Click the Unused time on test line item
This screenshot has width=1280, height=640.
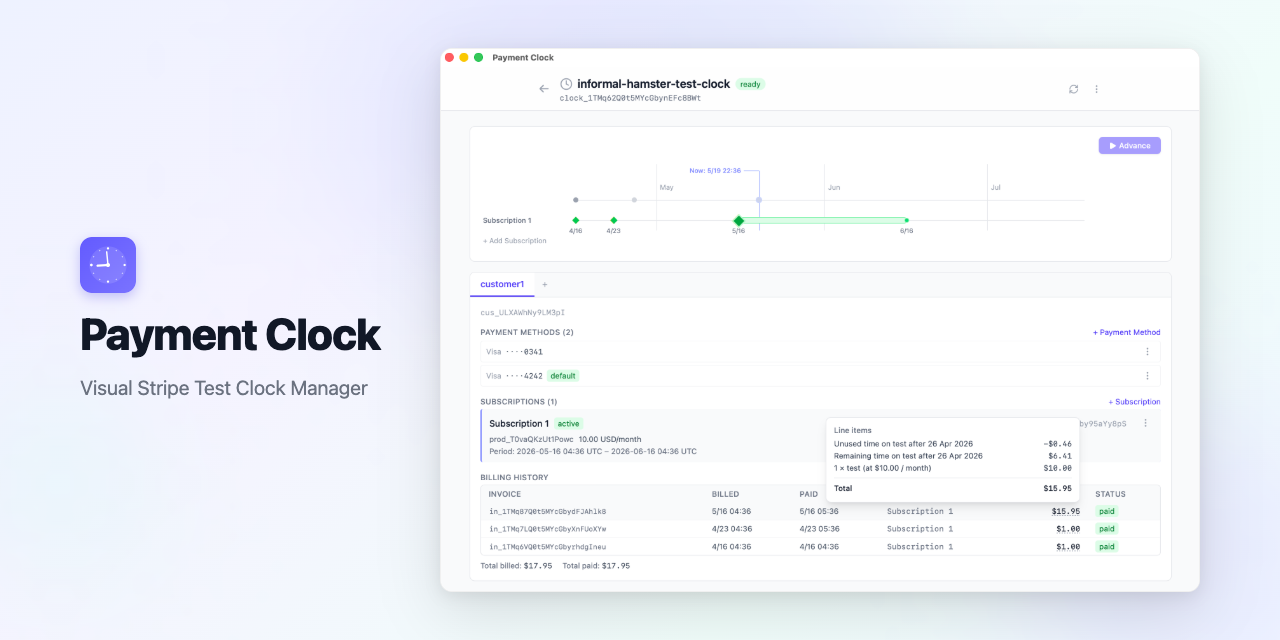(x=952, y=444)
